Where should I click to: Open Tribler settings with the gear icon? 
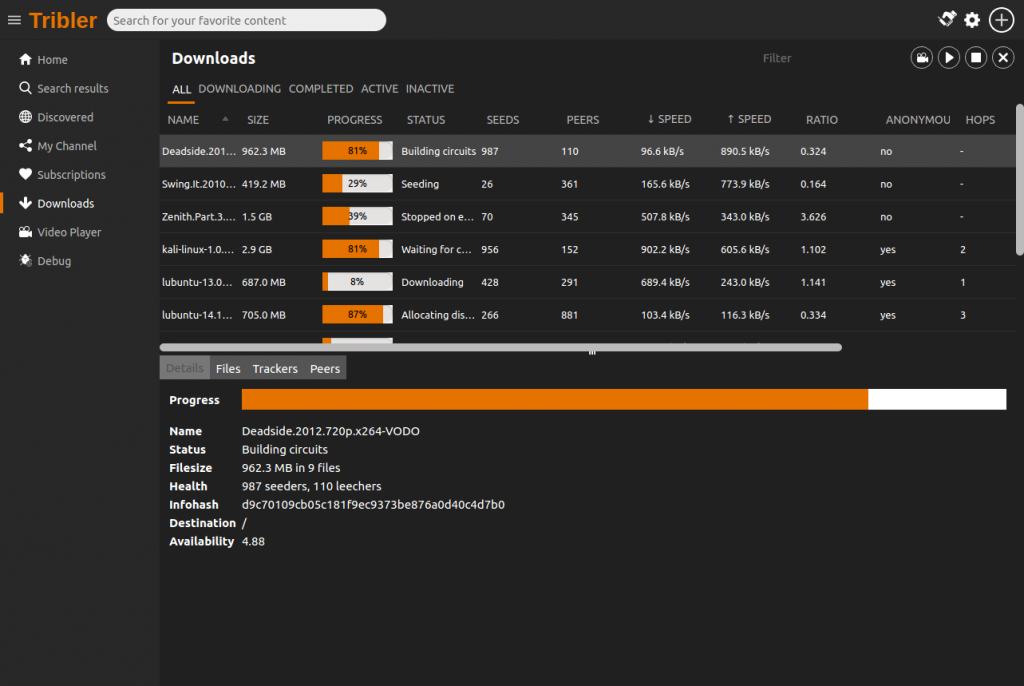(971, 20)
